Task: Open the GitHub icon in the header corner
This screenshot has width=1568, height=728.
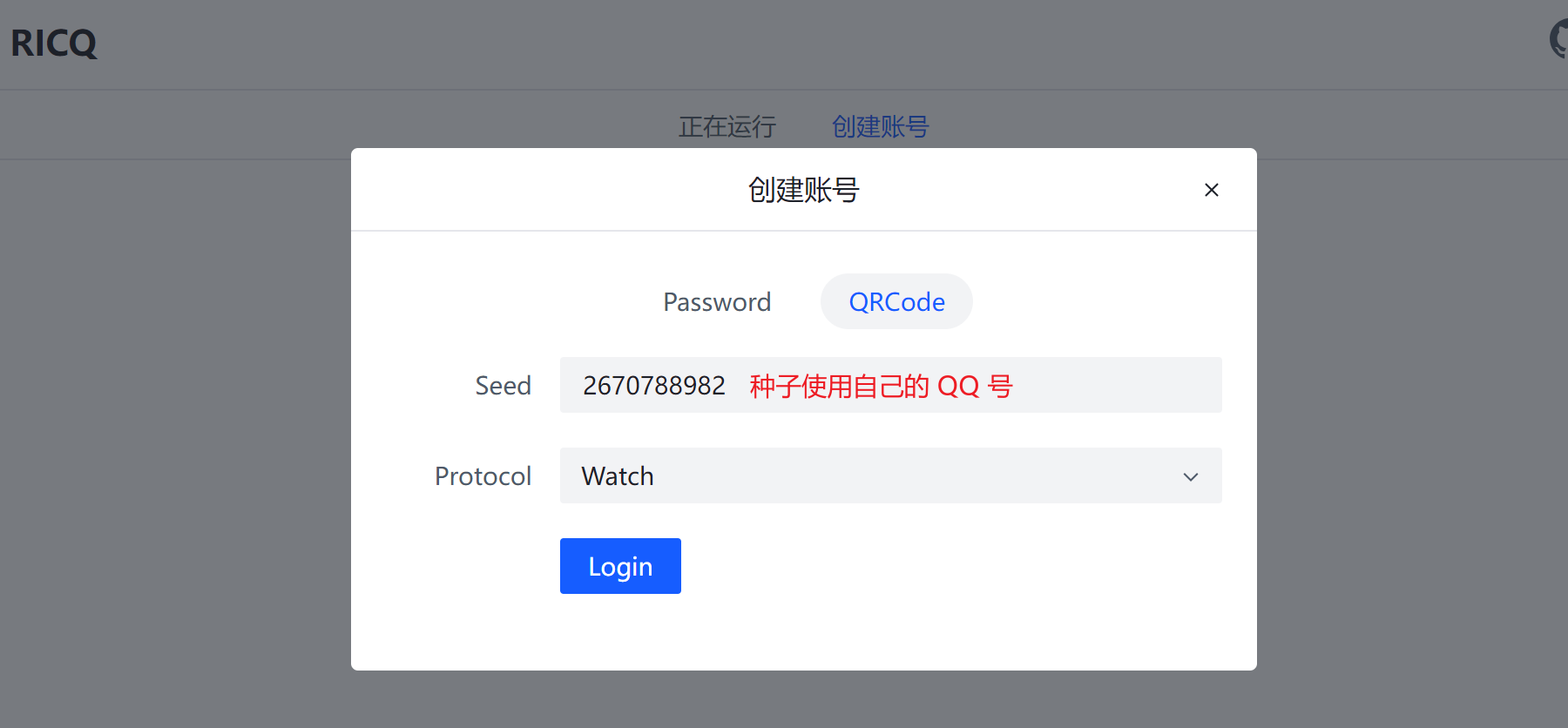Action: point(1559,40)
